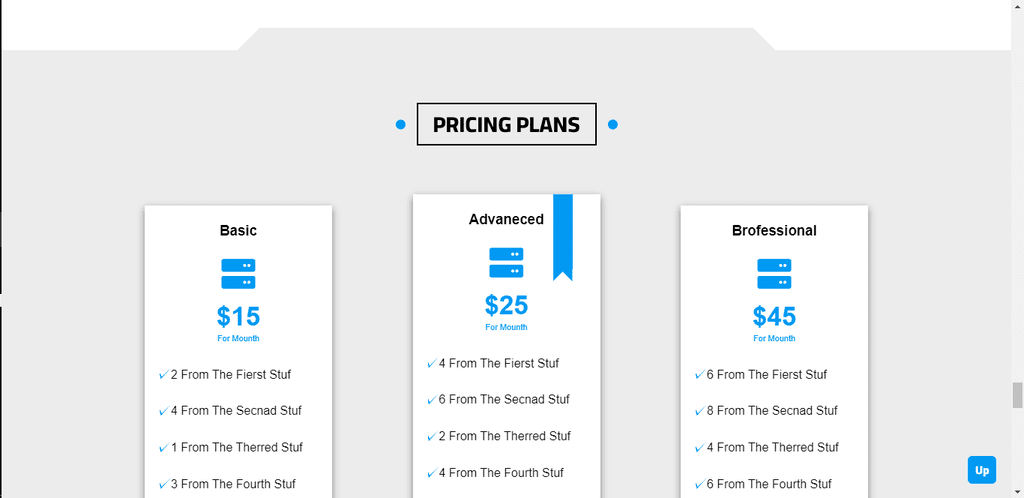Screen dimensions: 1024x498
Task: Click the server icon in Brofessional plan
Action: [x=774, y=274]
